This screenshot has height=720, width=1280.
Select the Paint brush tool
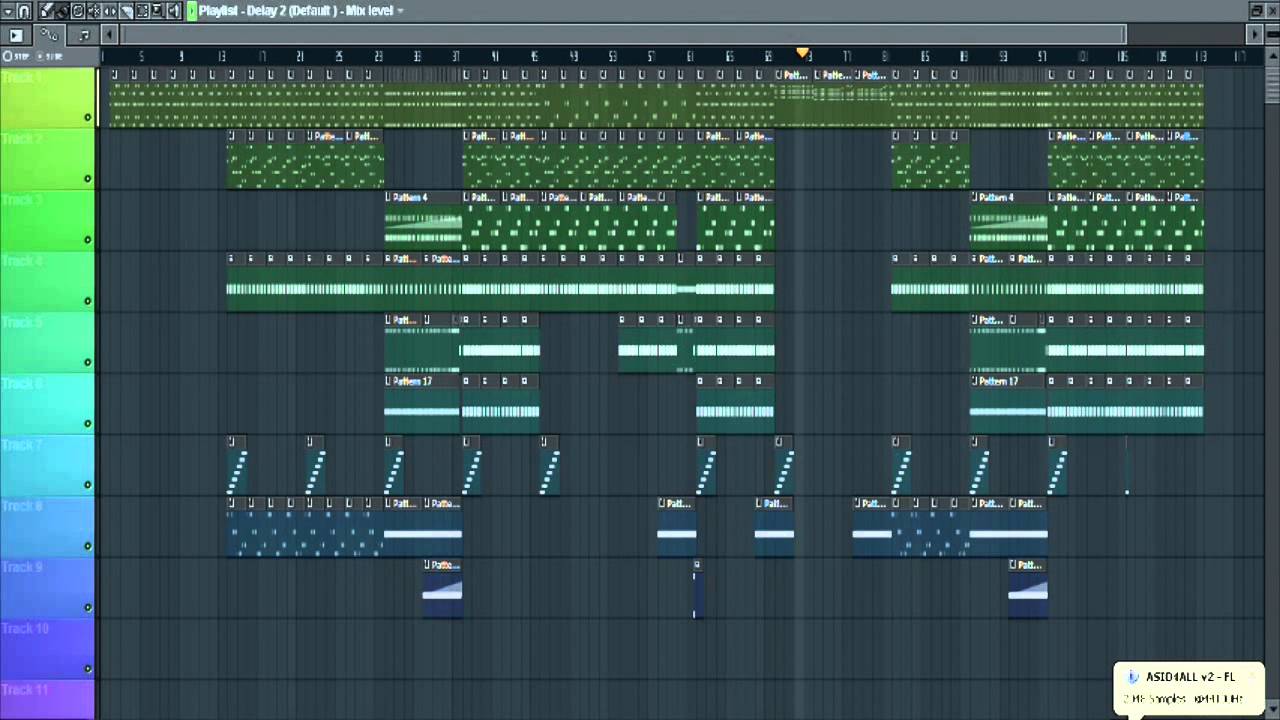tap(62, 11)
